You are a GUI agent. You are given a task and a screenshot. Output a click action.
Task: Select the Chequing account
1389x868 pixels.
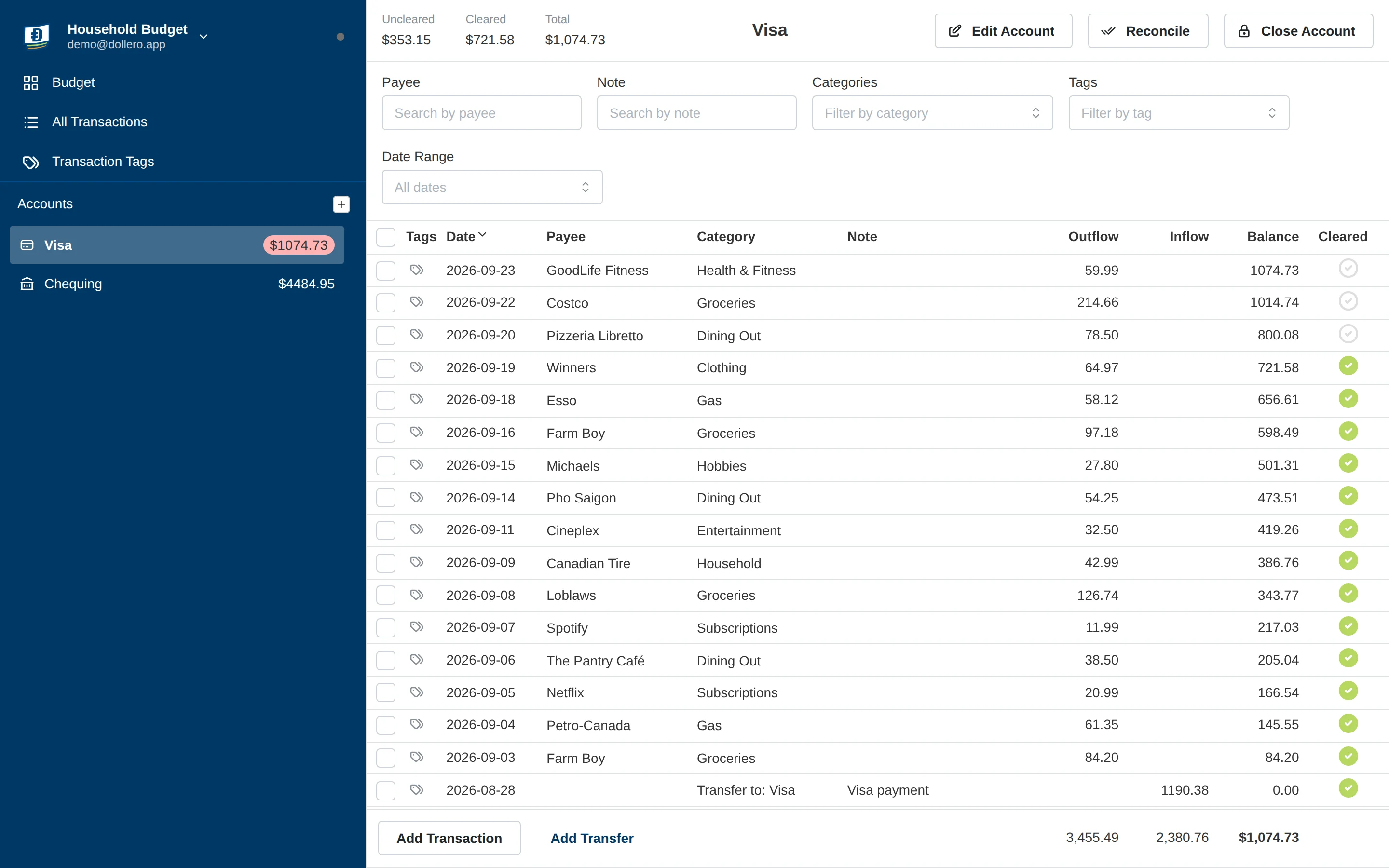pyautogui.click(x=177, y=284)
